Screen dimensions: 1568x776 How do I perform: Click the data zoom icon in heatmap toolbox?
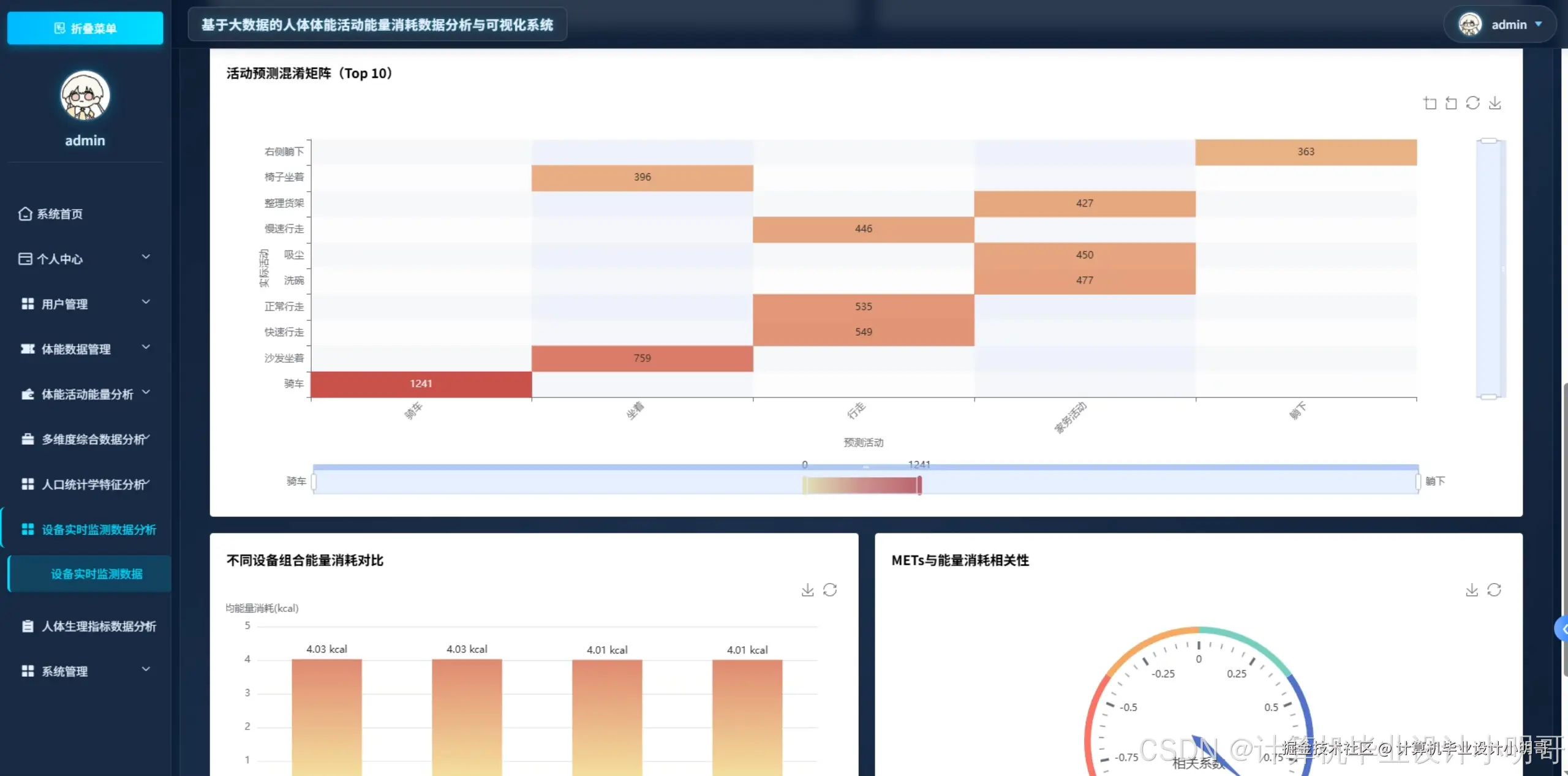[x=1430, y=103]
